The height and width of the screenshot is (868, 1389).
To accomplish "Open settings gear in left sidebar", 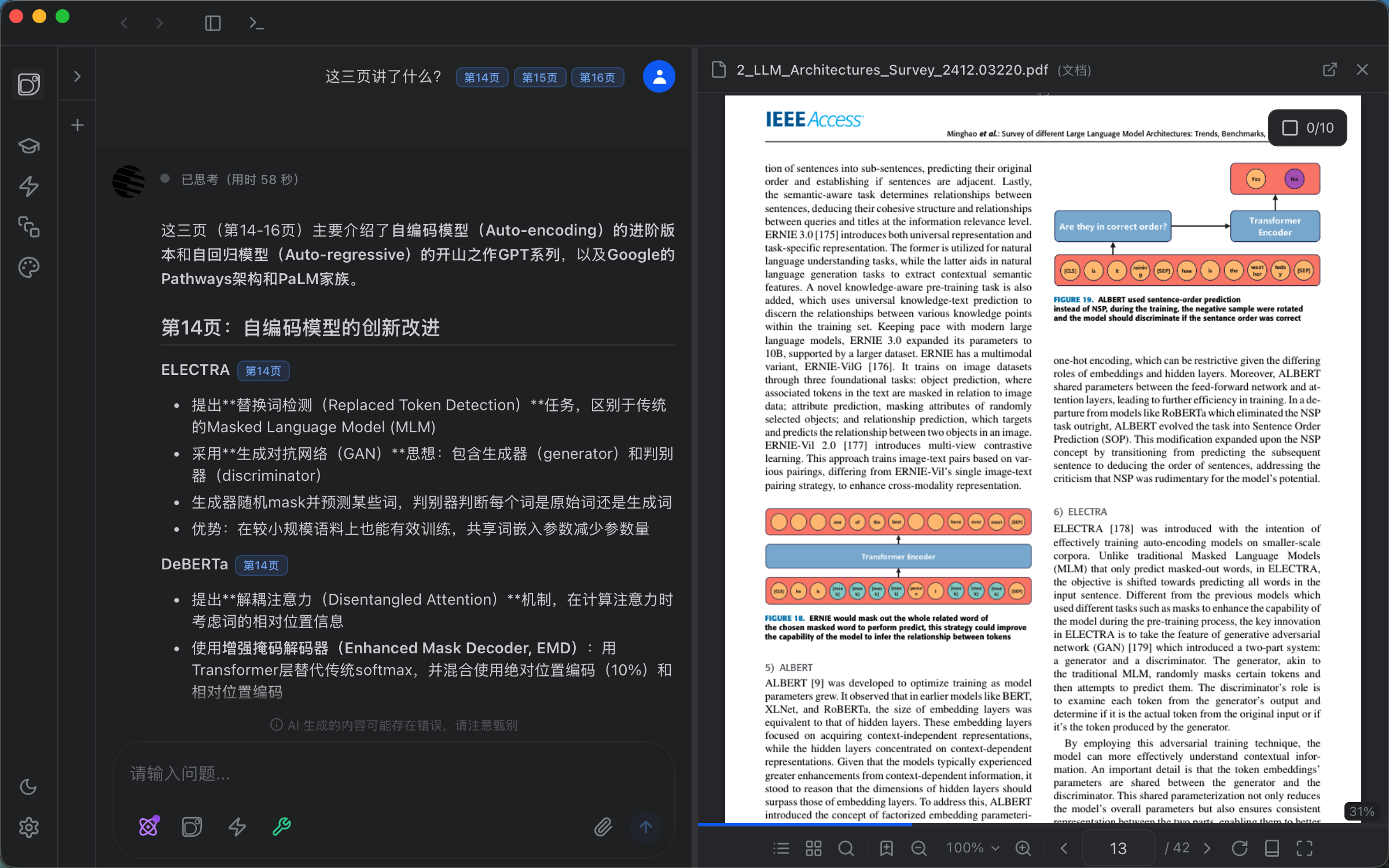I will click(x=29, y=827).
